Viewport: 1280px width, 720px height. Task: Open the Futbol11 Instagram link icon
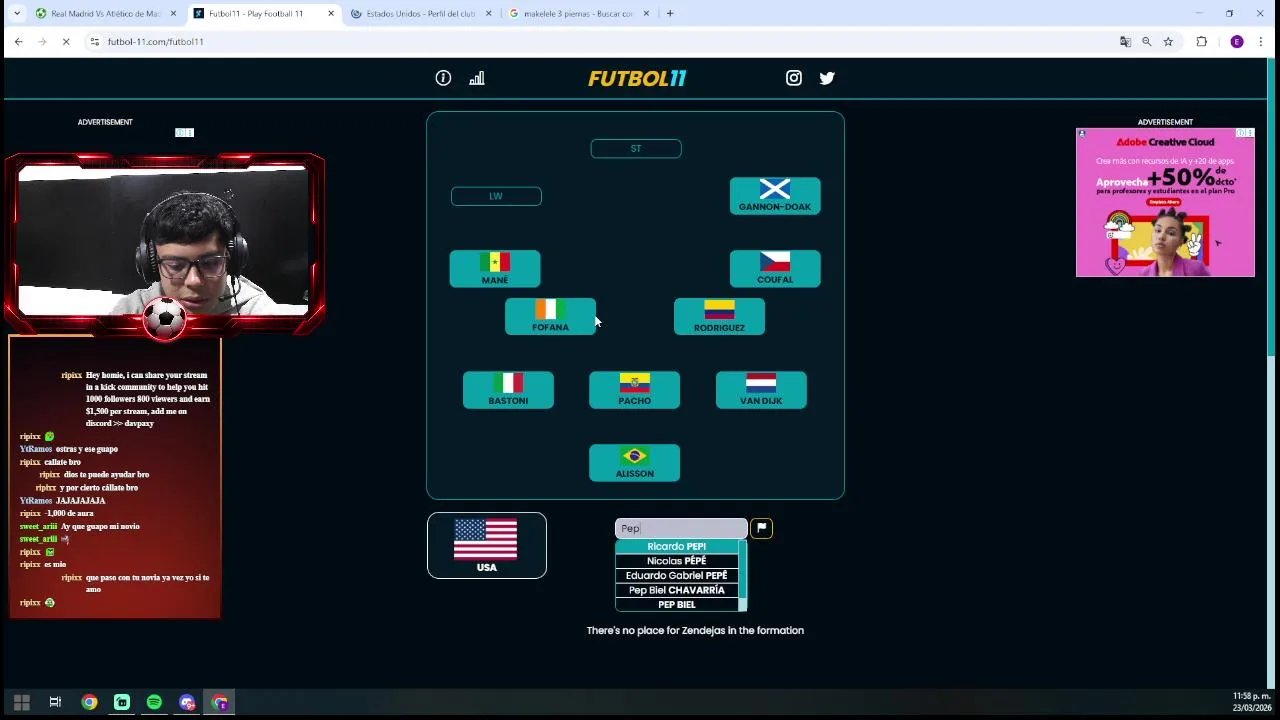794,78
